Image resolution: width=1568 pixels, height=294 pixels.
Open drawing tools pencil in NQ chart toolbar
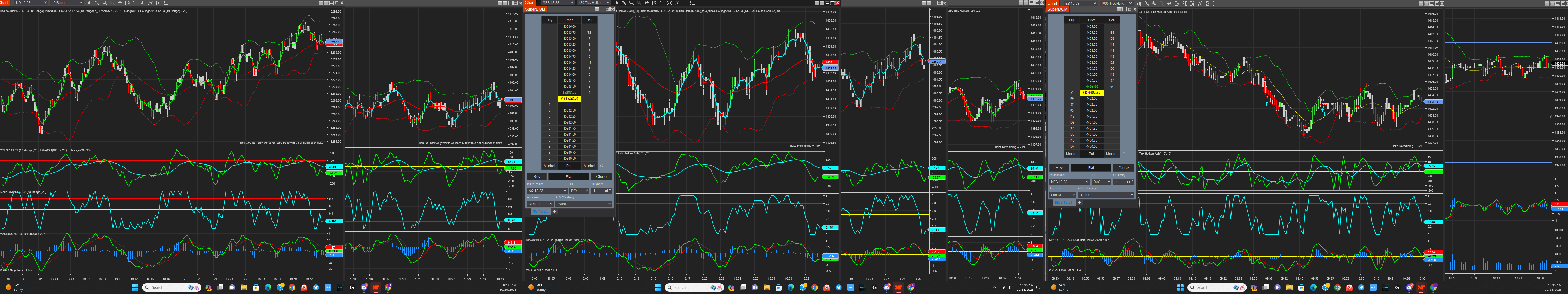97,3
